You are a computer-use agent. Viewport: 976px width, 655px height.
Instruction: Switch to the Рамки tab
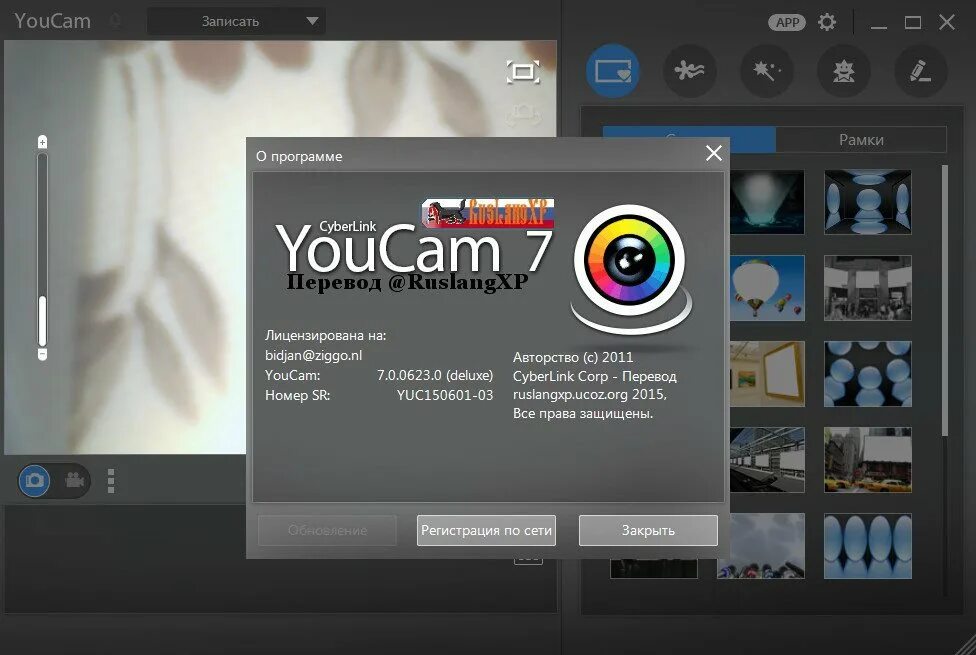tap(861, 139)
